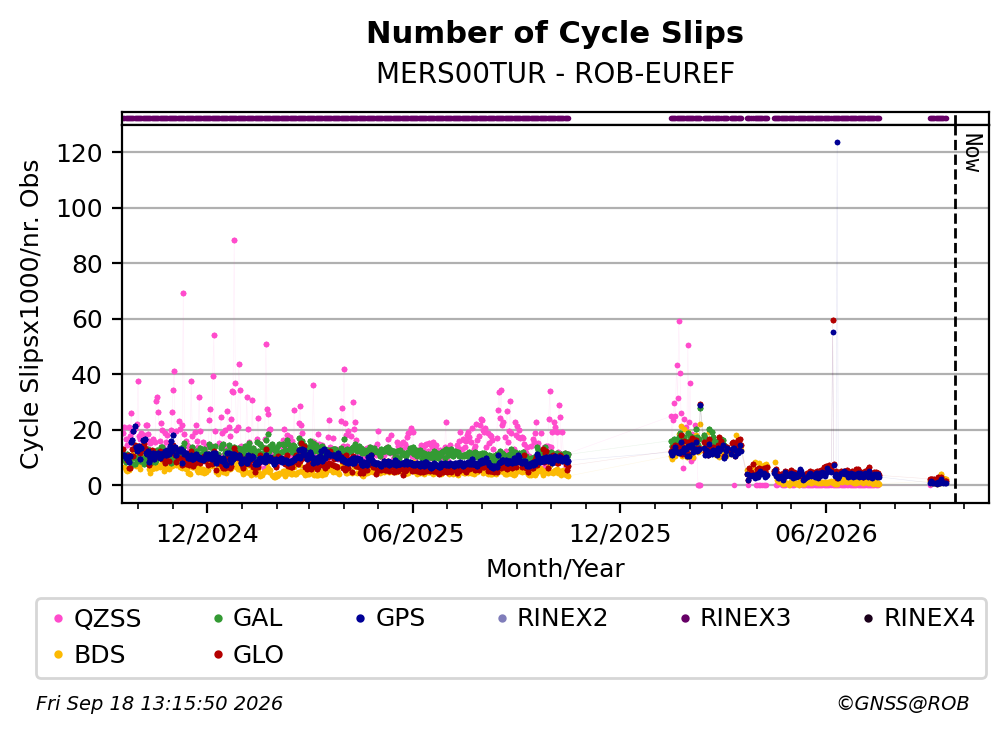Click the dashed Now marker line
Image resolution: width=1008 pixels, height=734 pixels.
[955, 309]
